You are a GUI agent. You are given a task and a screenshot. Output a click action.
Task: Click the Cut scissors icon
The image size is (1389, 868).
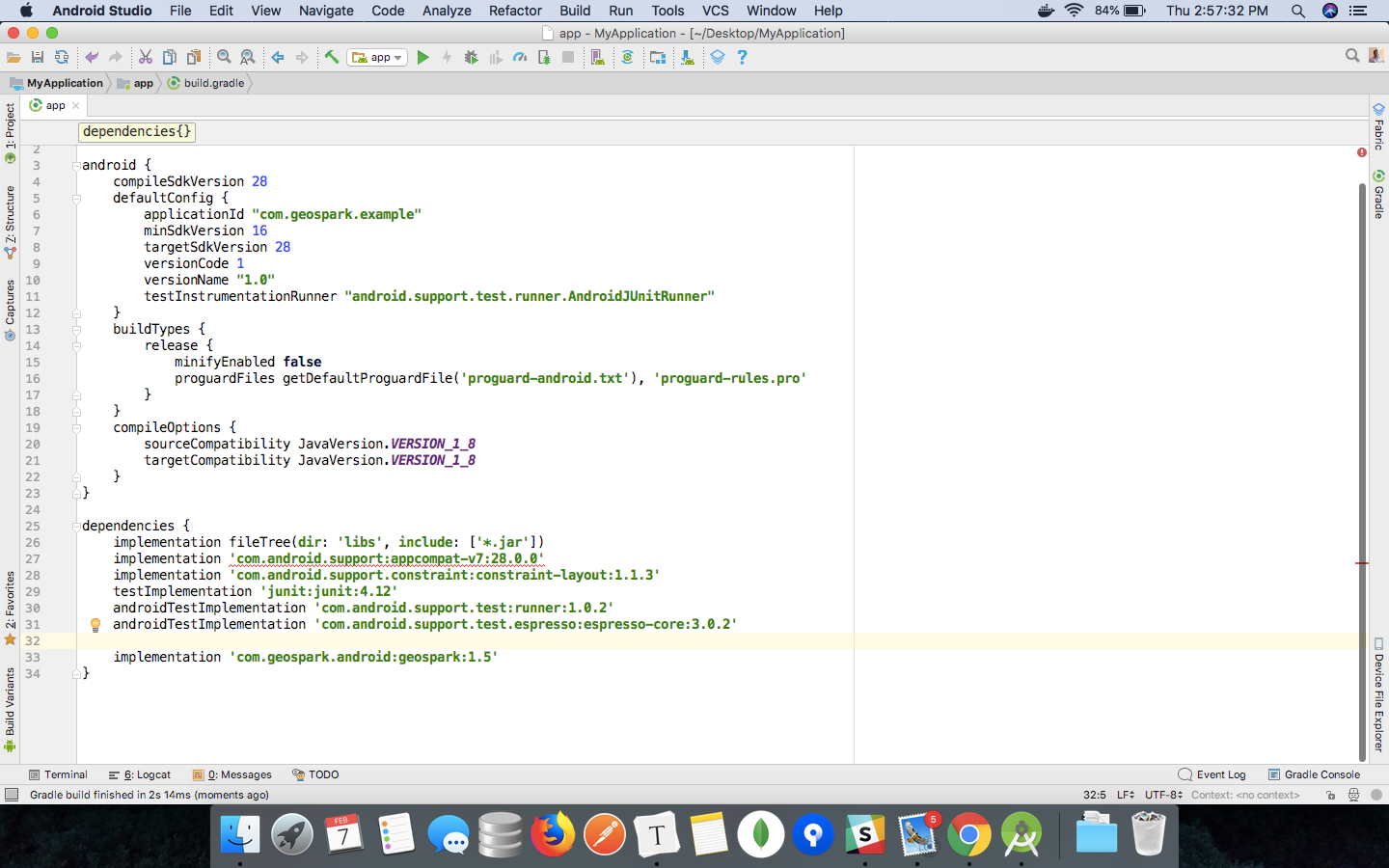click(x=146, y=58)
